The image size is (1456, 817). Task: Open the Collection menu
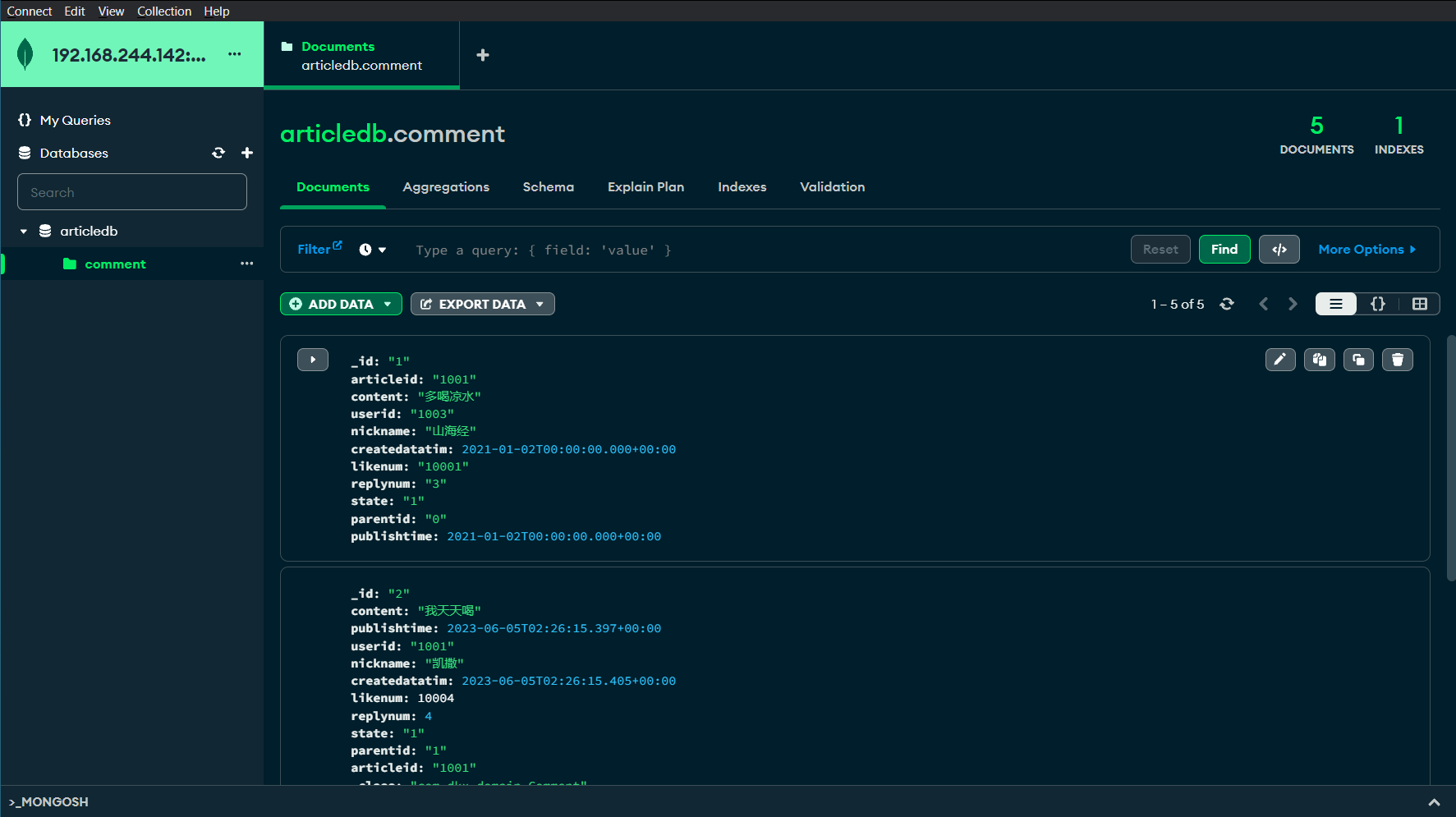pyautogui.click(x=164, y=11)
